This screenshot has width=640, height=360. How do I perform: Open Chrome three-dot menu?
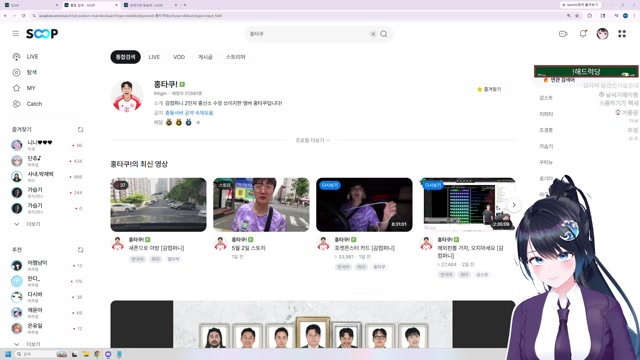coord(635,16)
